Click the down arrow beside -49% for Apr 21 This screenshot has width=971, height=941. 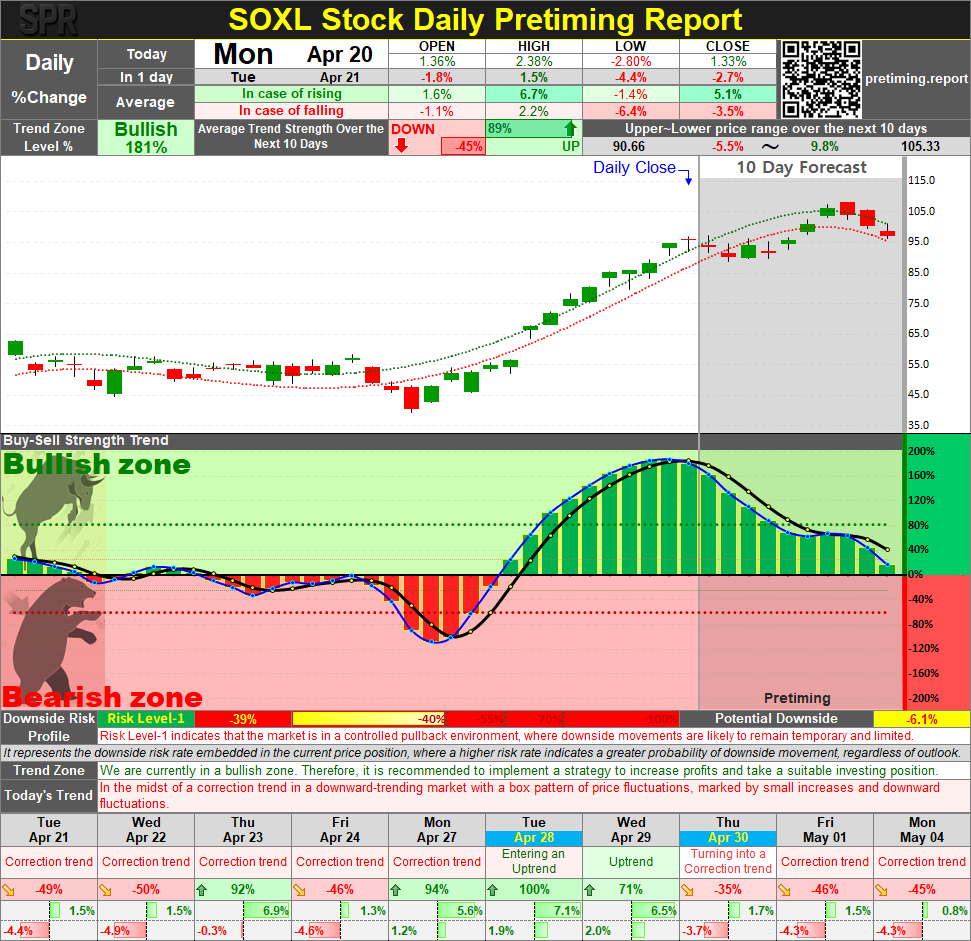pos(9,890)
